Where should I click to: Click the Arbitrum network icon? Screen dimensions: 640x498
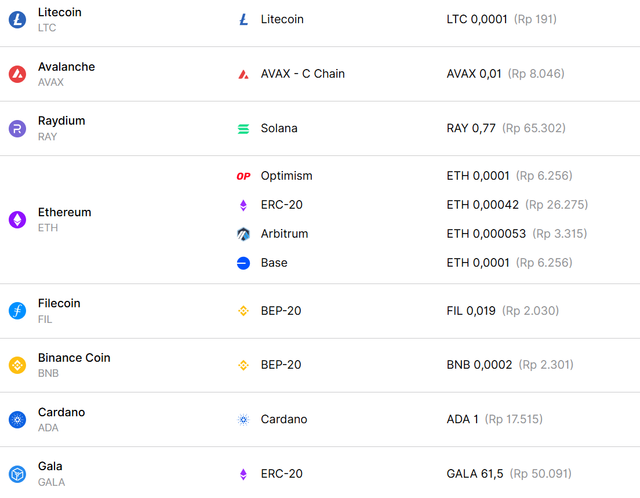tap(243, 234)
